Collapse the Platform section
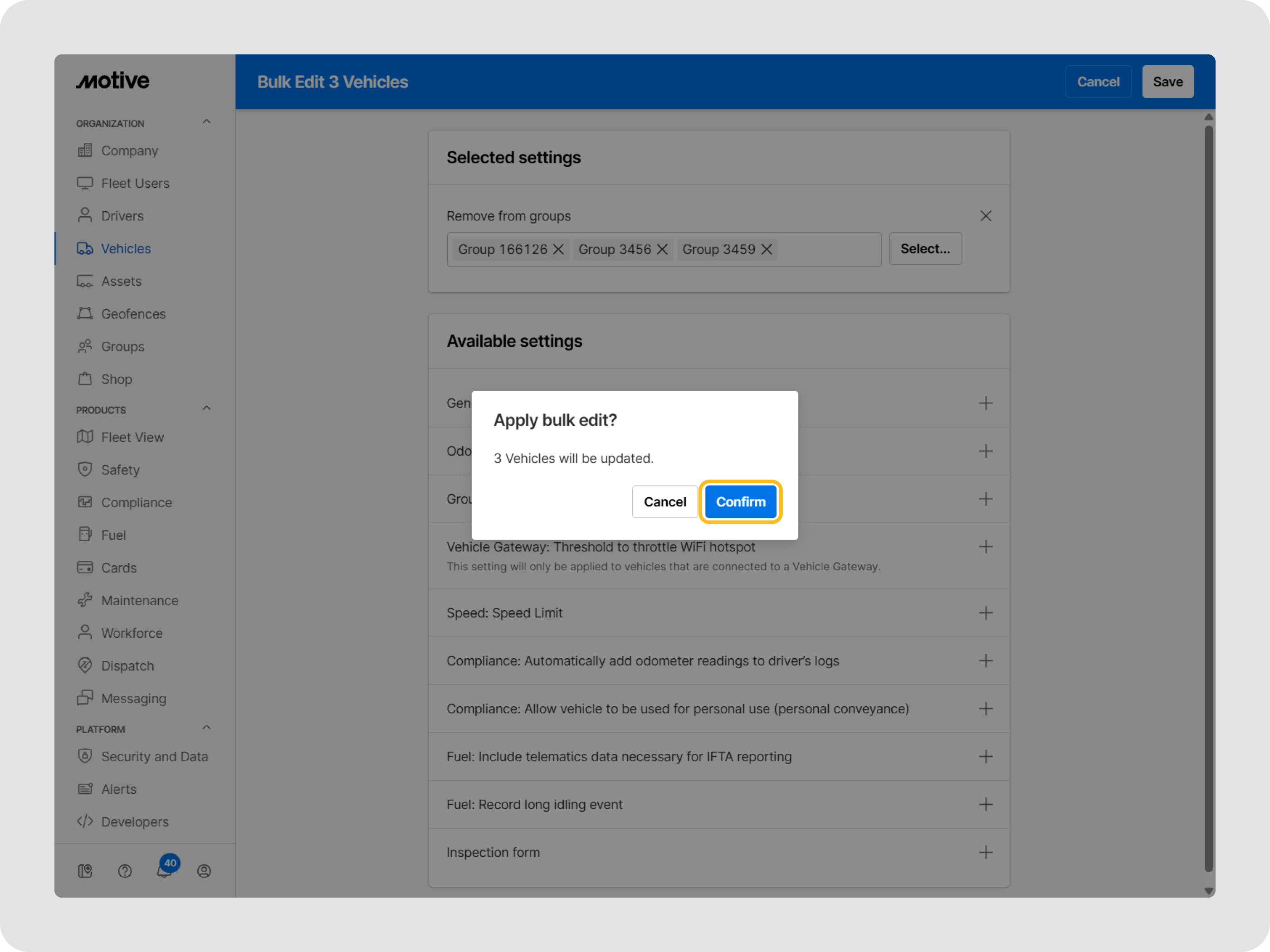 (207, 728)
